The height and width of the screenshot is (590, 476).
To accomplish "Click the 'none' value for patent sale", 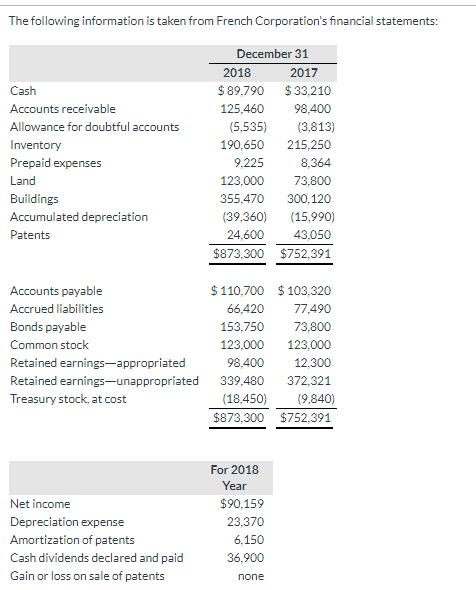I will pyautogui.click(x=251, y=576).
